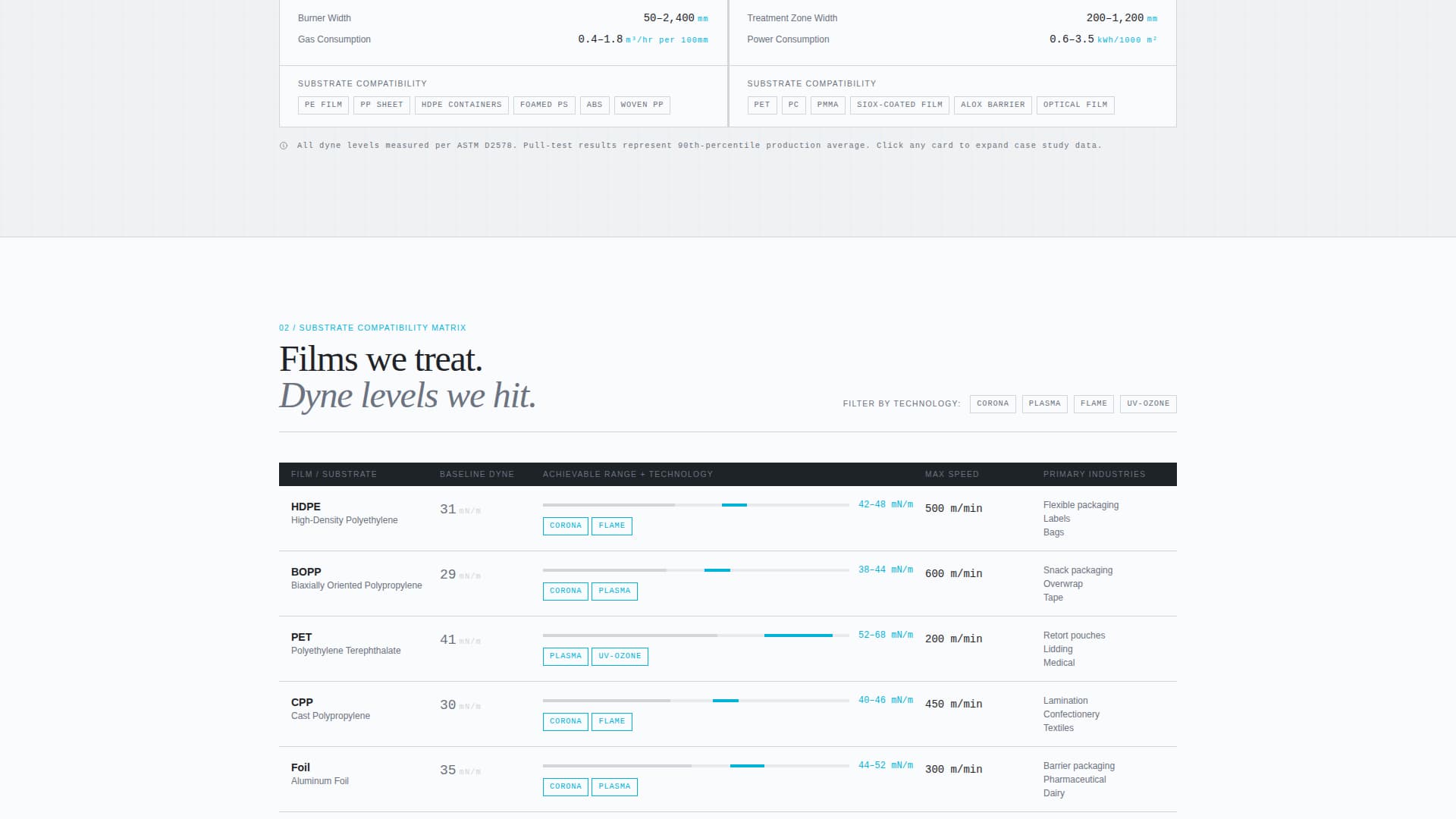
Task: Click the SIOX-COATED FILM compatibility chip
Action: pyautogui.click(x=899, y=105)
